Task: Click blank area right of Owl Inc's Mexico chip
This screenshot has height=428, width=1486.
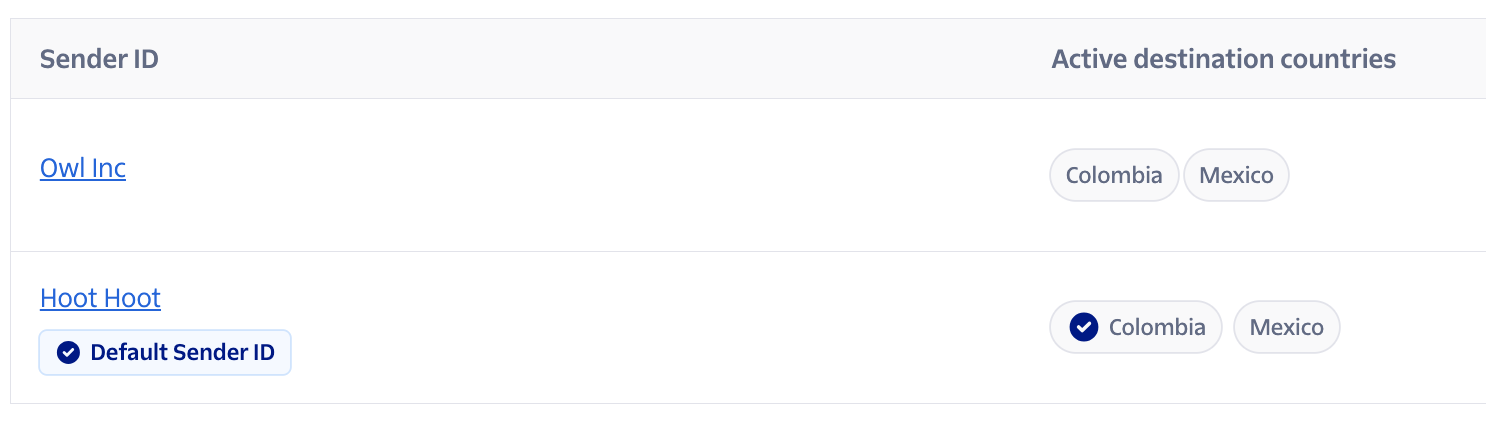Action: click(x=1388, y=176)
